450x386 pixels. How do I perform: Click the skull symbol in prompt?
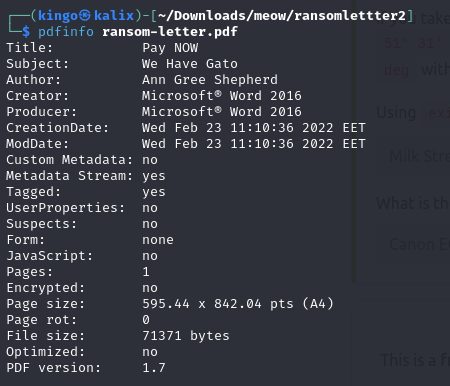pos(85,16)
